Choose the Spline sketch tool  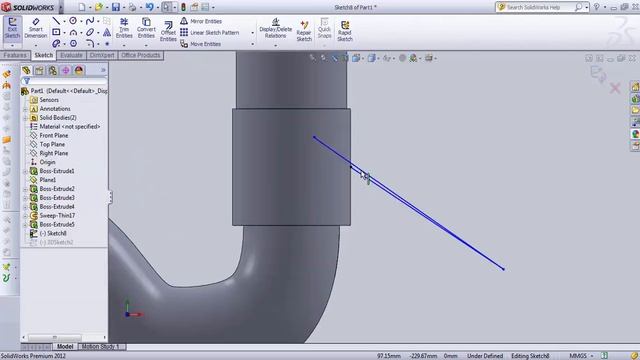pyautogui.click(x=90, y=20)
